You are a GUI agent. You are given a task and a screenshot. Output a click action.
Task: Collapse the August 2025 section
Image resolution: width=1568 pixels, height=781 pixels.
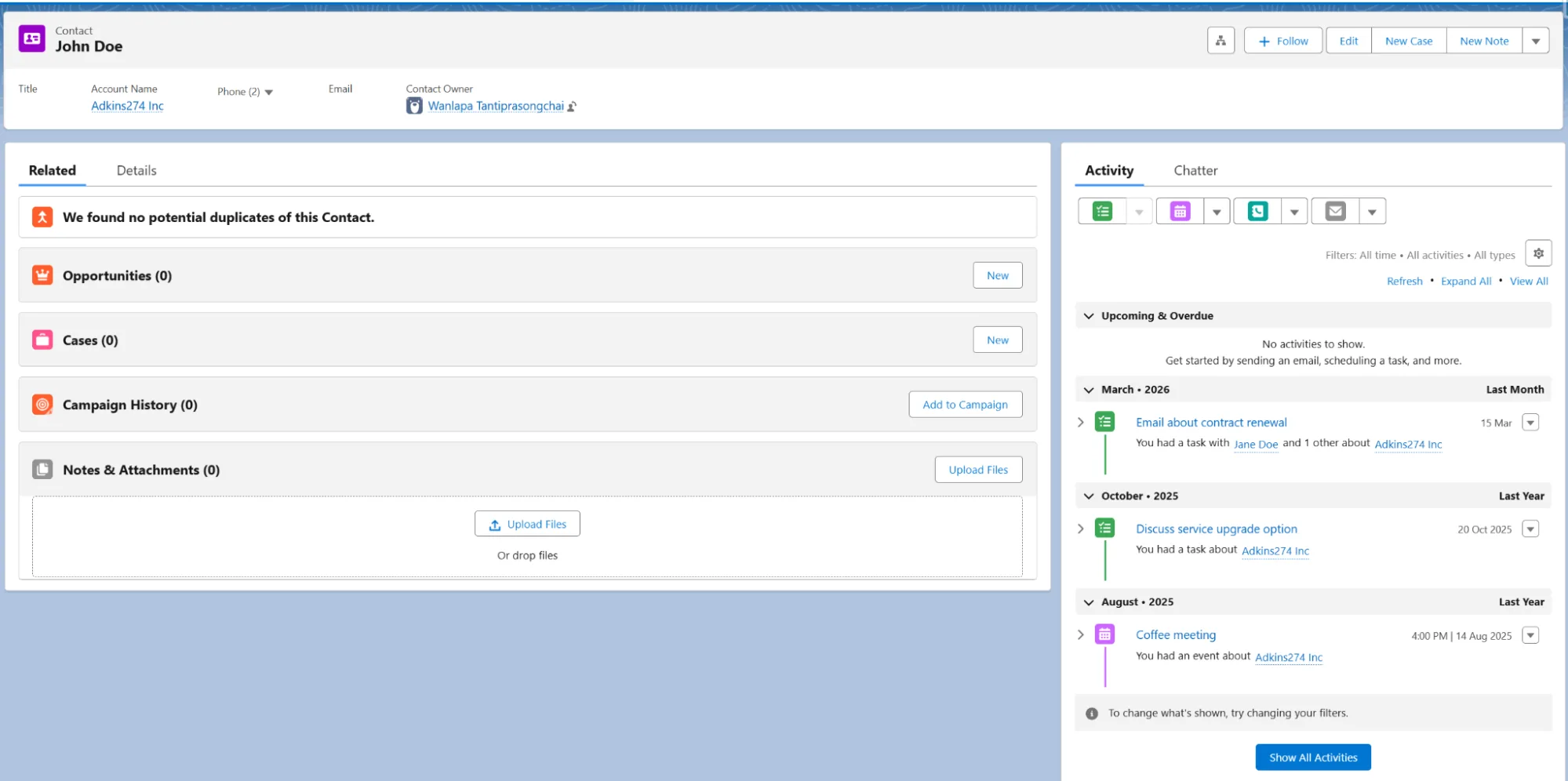tap(1089, 602)
